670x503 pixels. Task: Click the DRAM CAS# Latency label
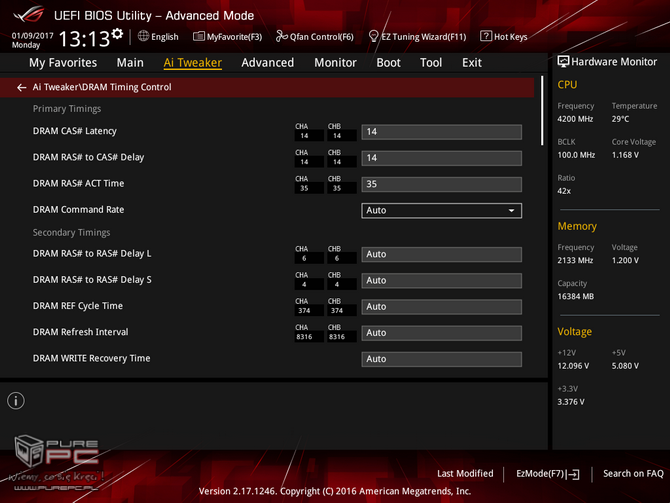tap(75, 131)
